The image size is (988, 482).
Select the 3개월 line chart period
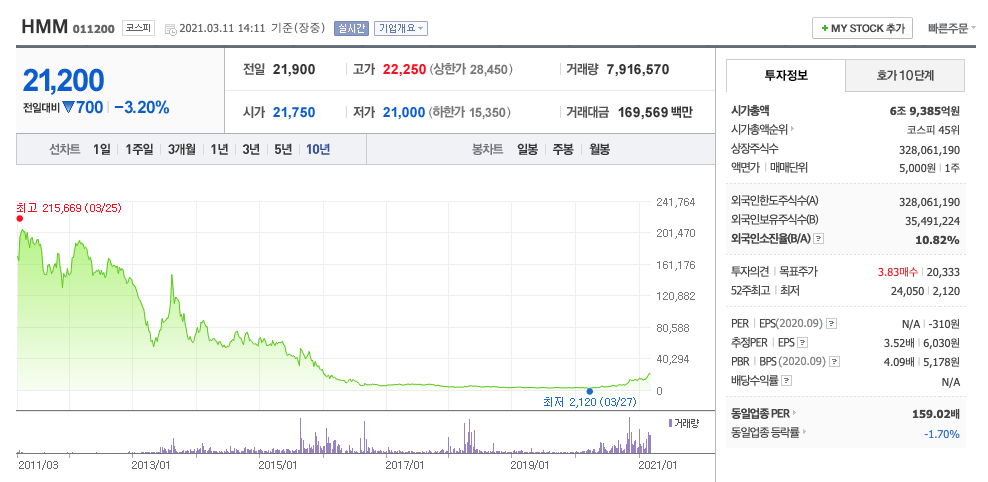point(181,149)
